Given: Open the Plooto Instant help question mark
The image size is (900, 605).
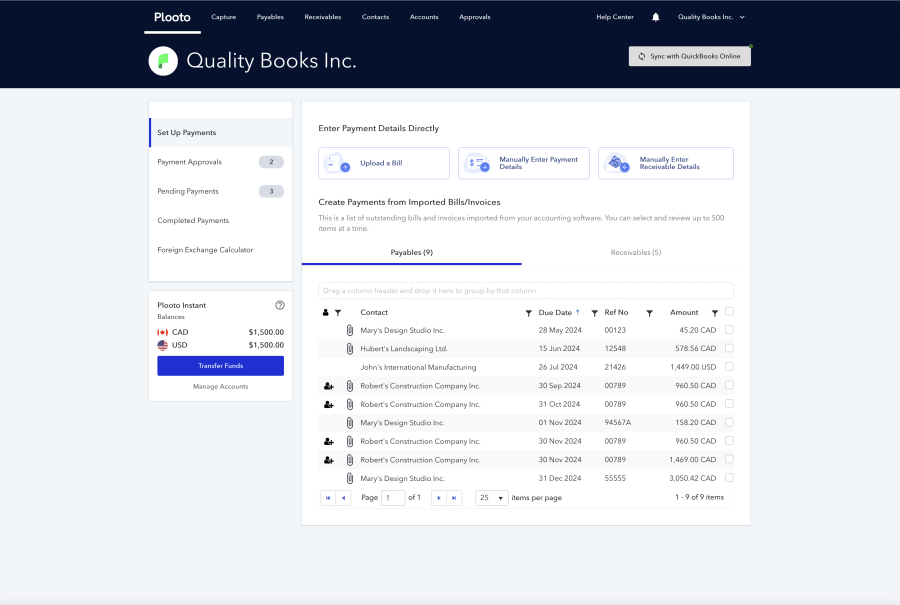Looking at the screenshot, I should 280,305.
